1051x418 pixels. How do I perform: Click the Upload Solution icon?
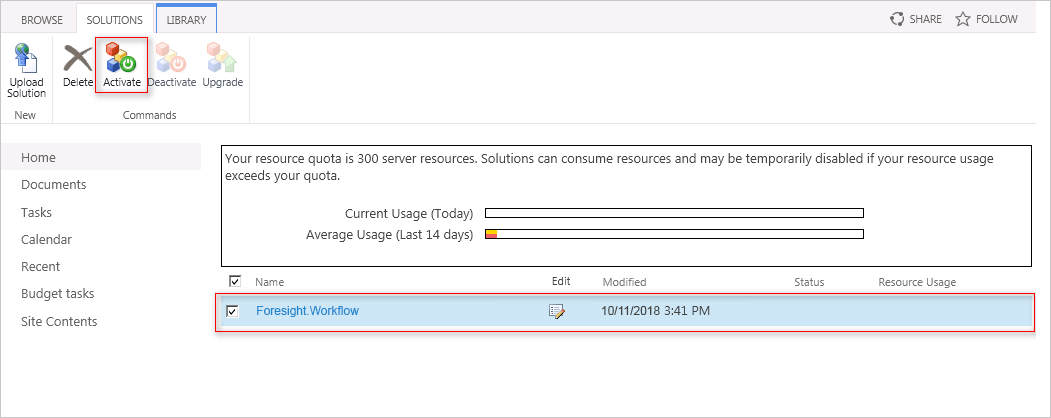point(26,58)
